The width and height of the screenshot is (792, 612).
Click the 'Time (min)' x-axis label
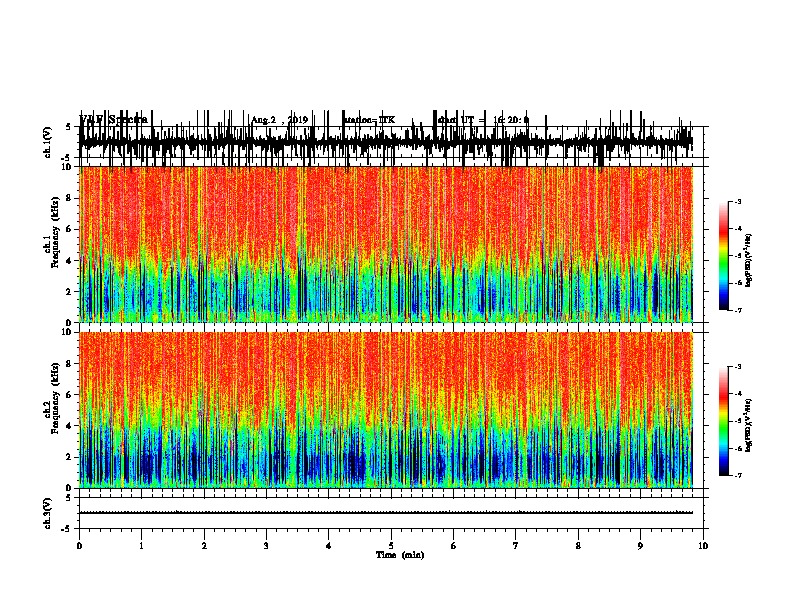click(400, 555)
